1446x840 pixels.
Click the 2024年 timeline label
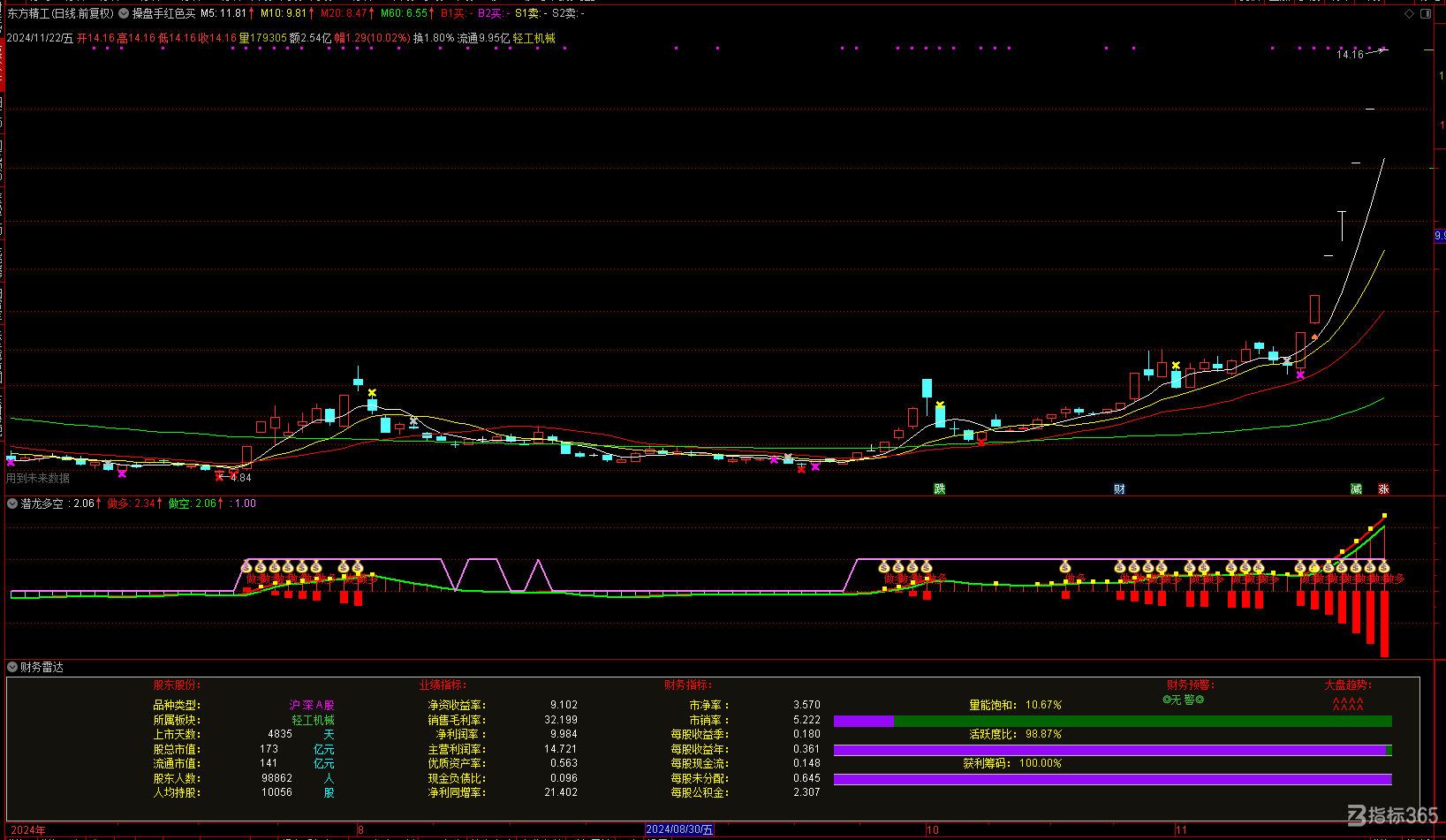pos(28,830)
